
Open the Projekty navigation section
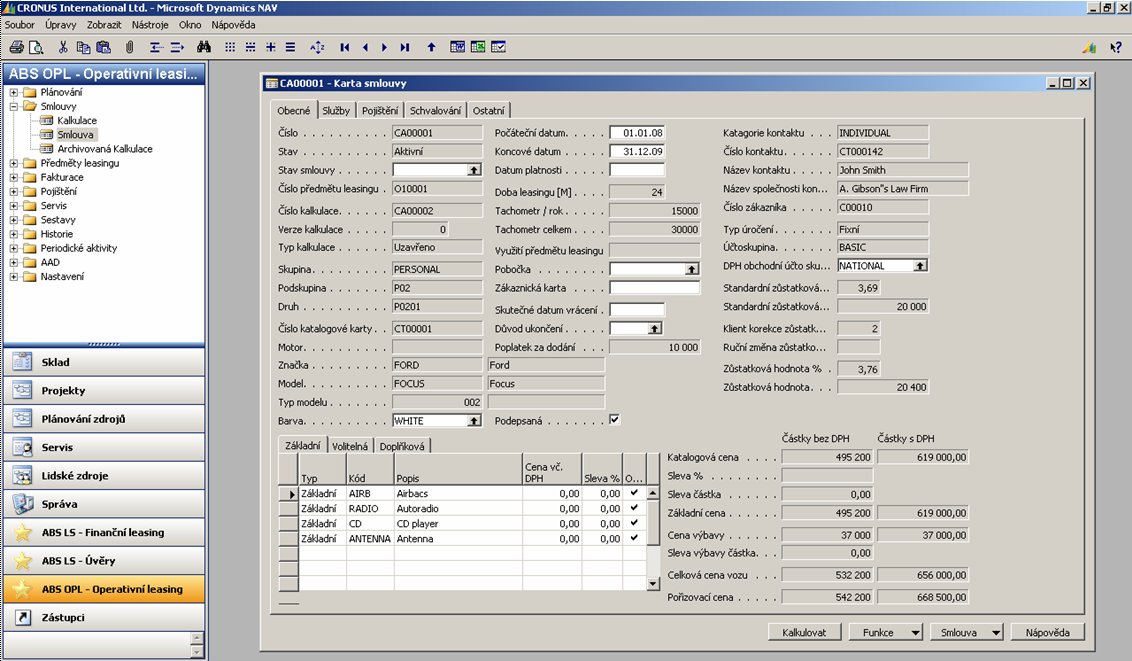pyautogui.click(x=104, y=390)
